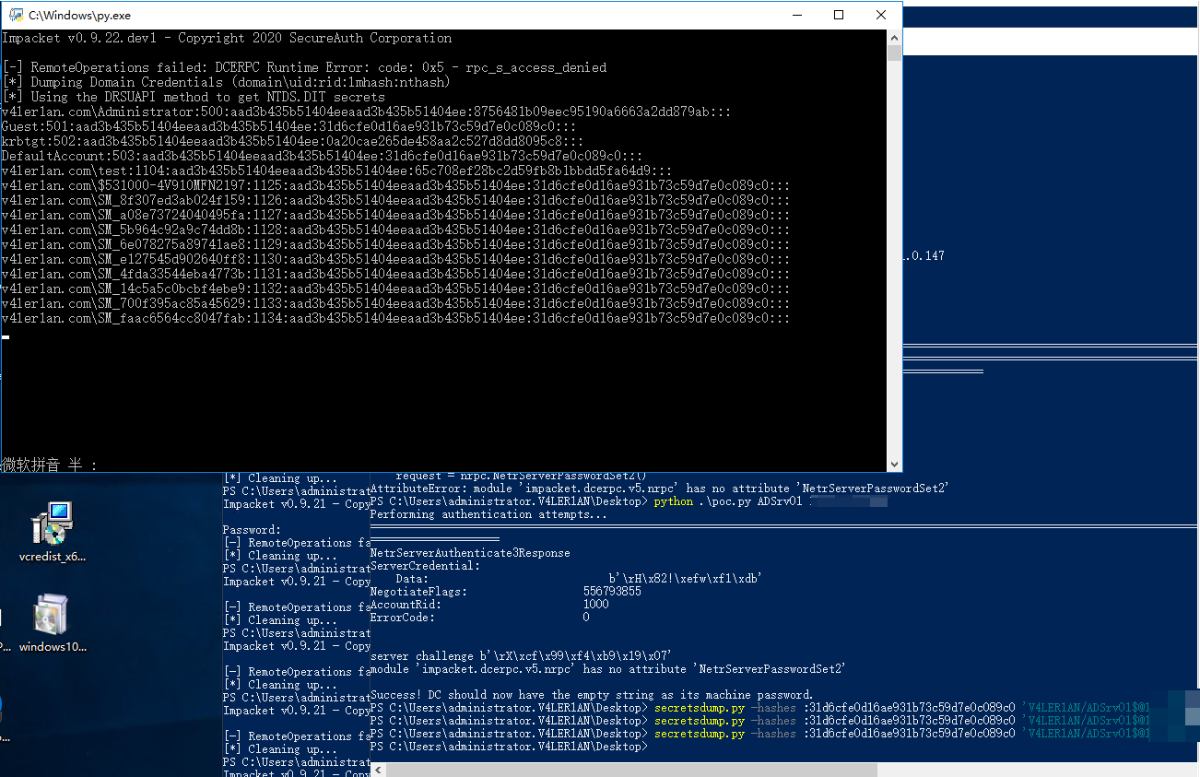The width and height of the screenshot is (1200, 777).
Task: Click the py.exe icon in the console title bar
Action: [x=16, y=15]
